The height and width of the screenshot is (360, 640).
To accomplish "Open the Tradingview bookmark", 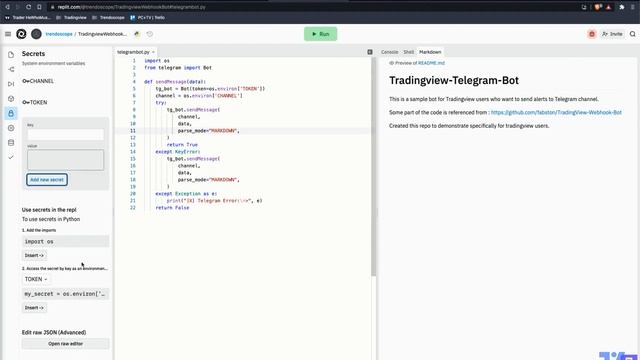I will [72, 18].
